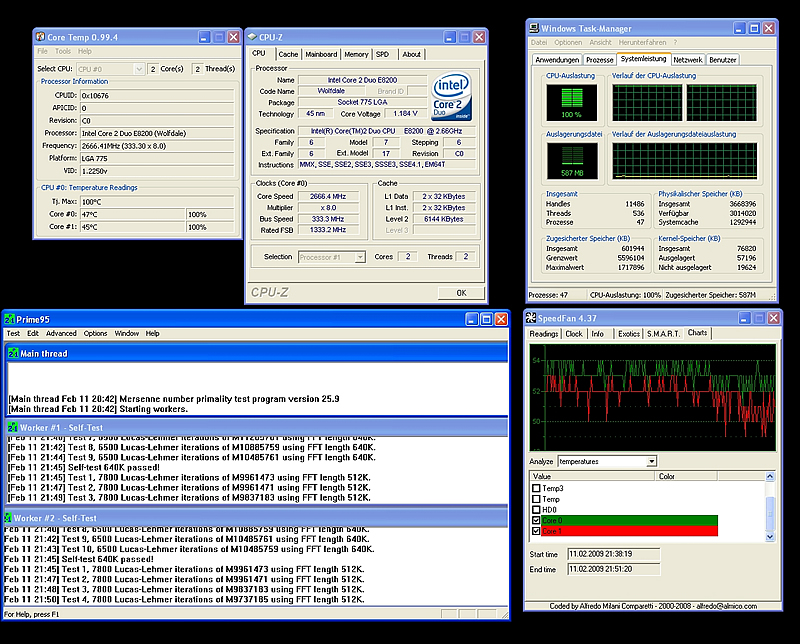Minimize the SpeedFan window

coord(744,318)
